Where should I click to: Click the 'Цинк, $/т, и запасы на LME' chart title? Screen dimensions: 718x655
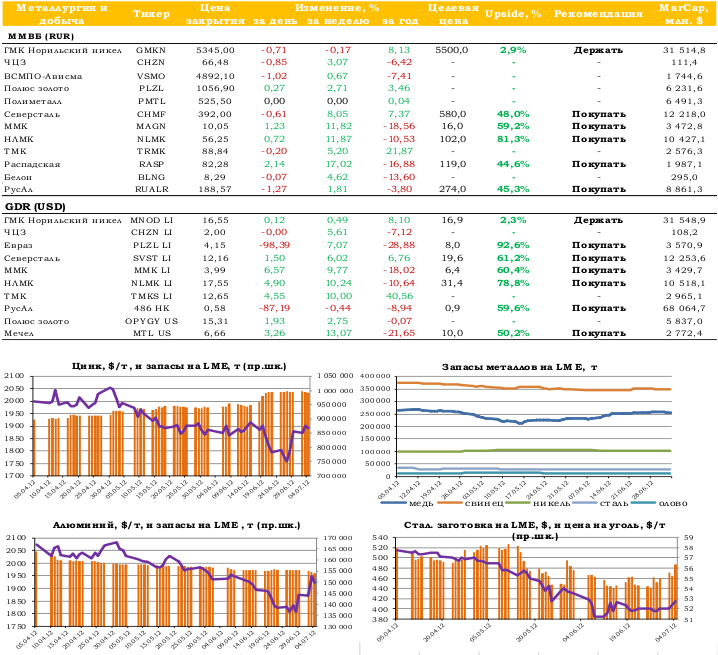coord(179,366)
